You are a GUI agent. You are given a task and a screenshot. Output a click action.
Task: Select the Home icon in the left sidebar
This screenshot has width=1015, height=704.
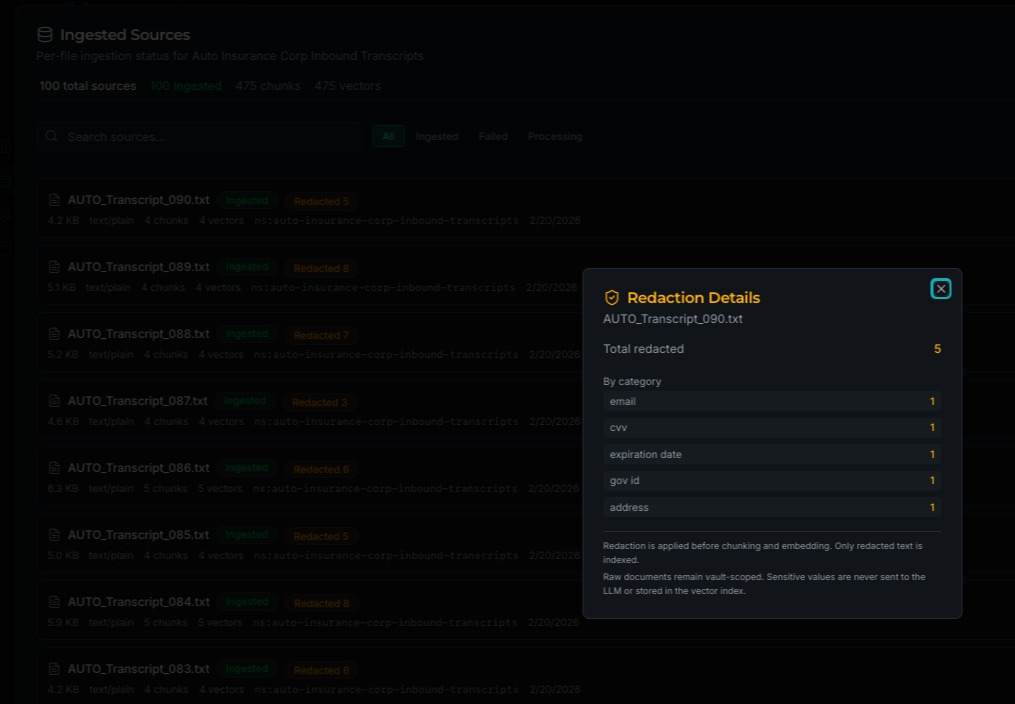click(x=5, y=147)
